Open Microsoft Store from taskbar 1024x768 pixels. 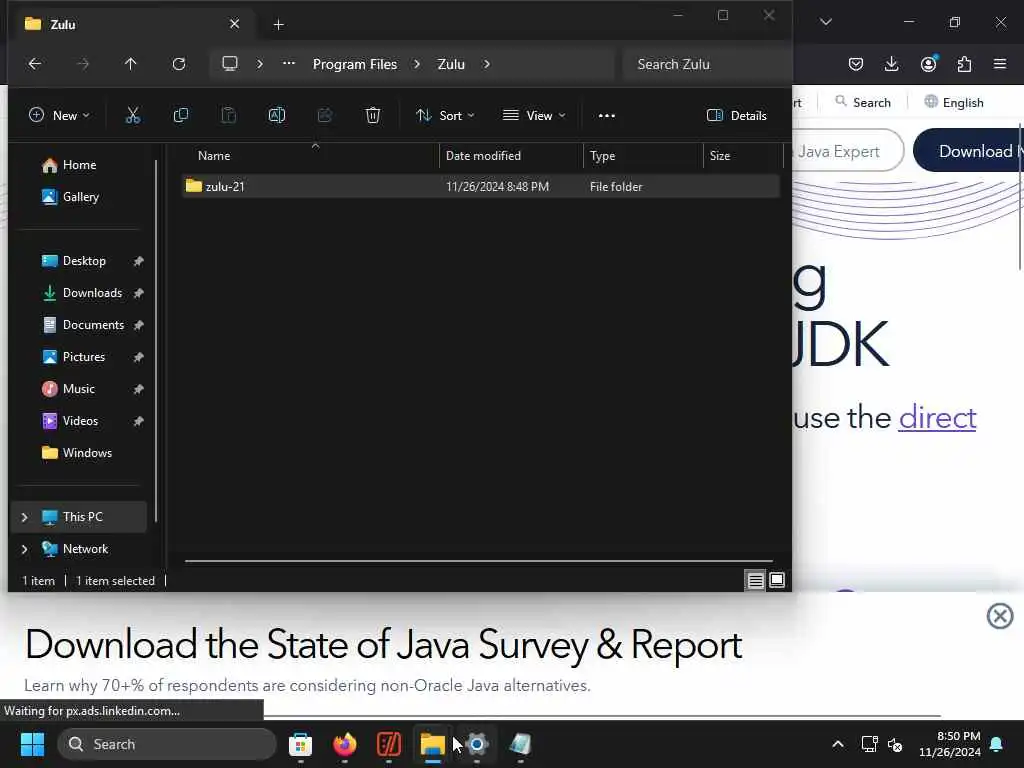click(300, 744)
